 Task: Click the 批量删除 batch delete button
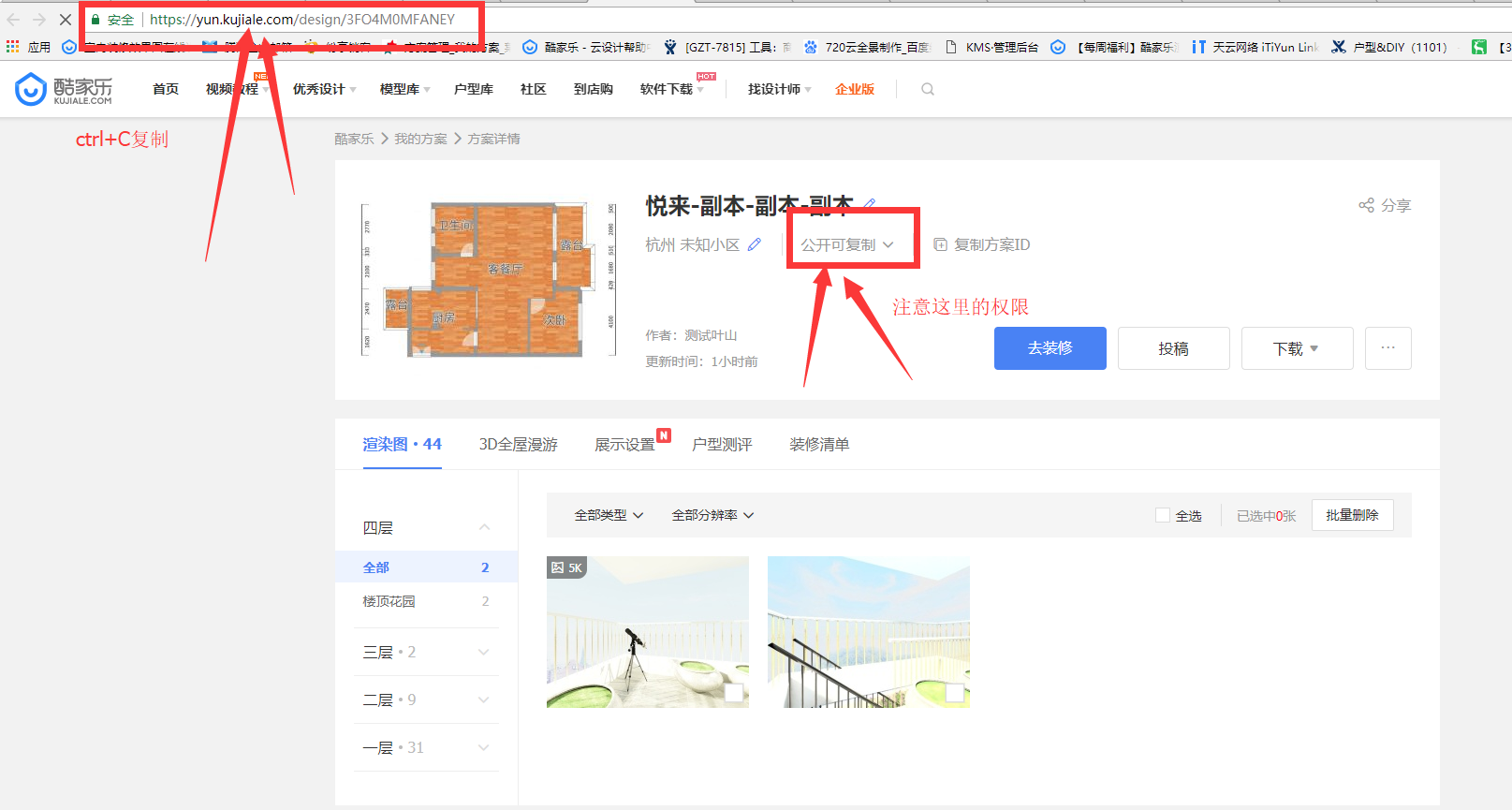pyautogui.click(x=1353, y=515)
